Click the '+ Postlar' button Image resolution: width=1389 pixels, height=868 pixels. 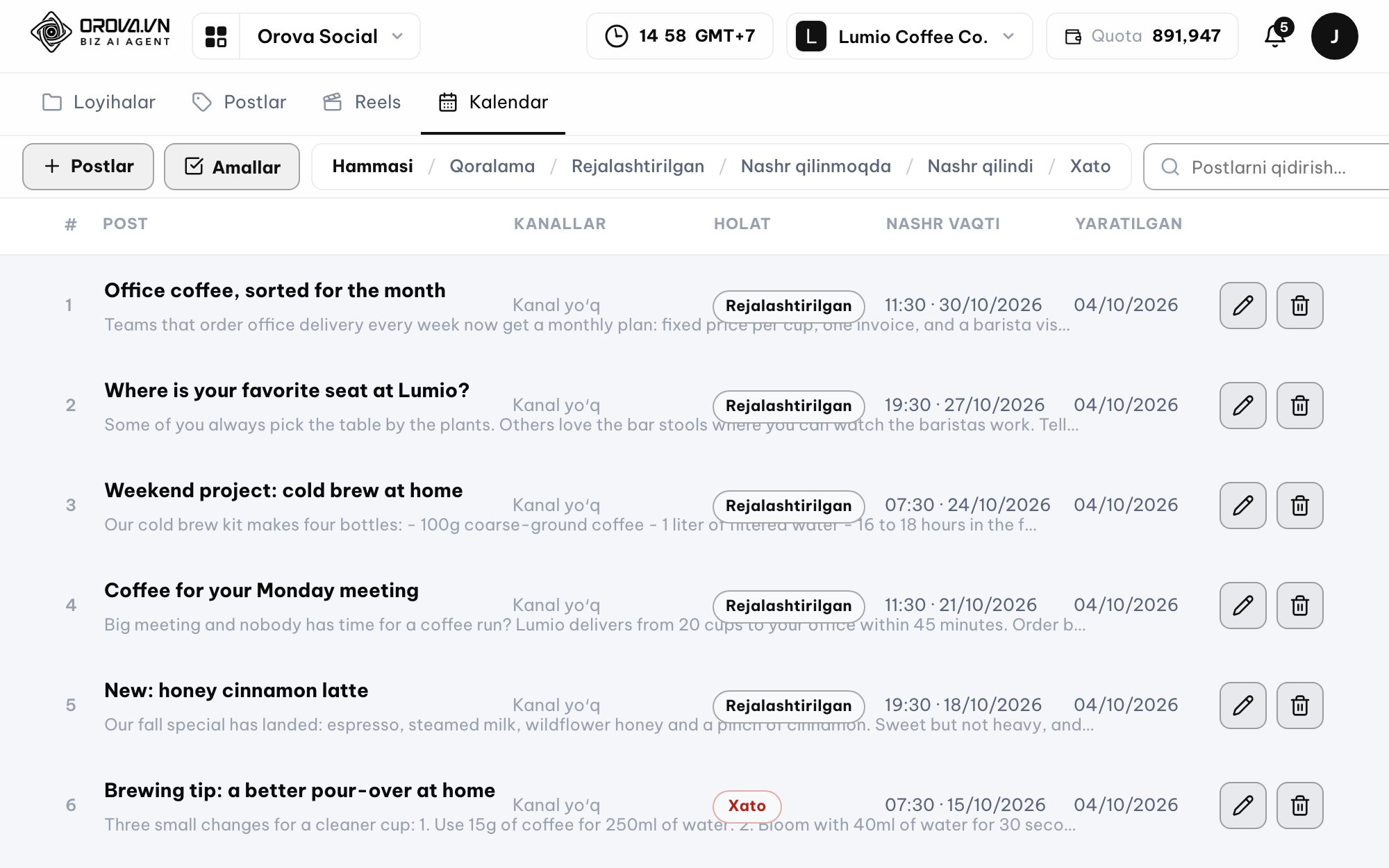click(88, 167)
